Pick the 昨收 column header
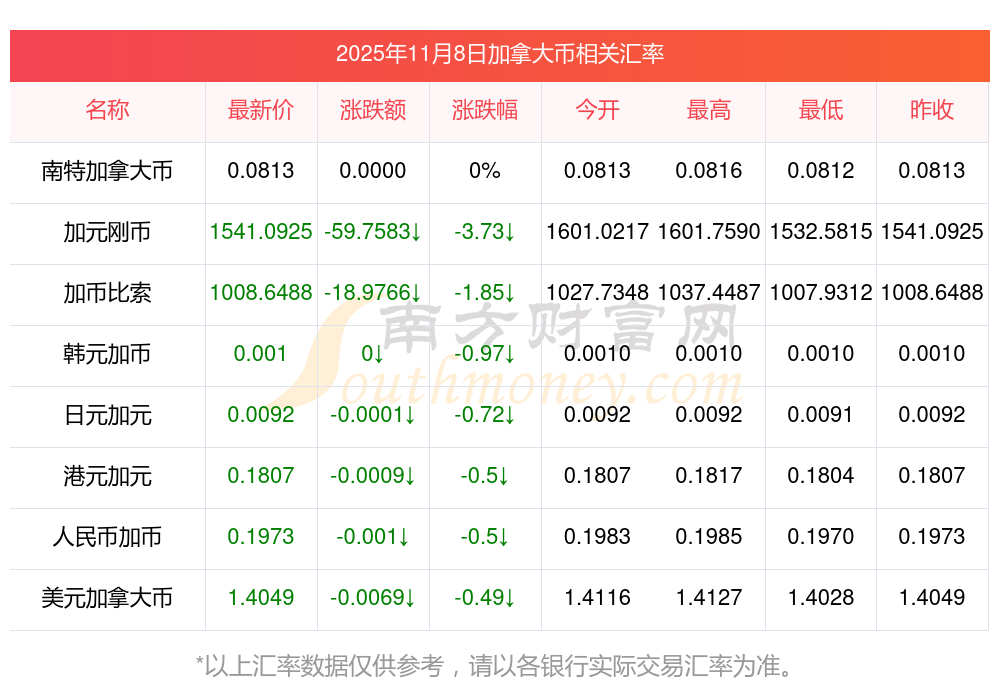Image resolution: width=1000 pixels, height=697 pixels. click(932, 110)
